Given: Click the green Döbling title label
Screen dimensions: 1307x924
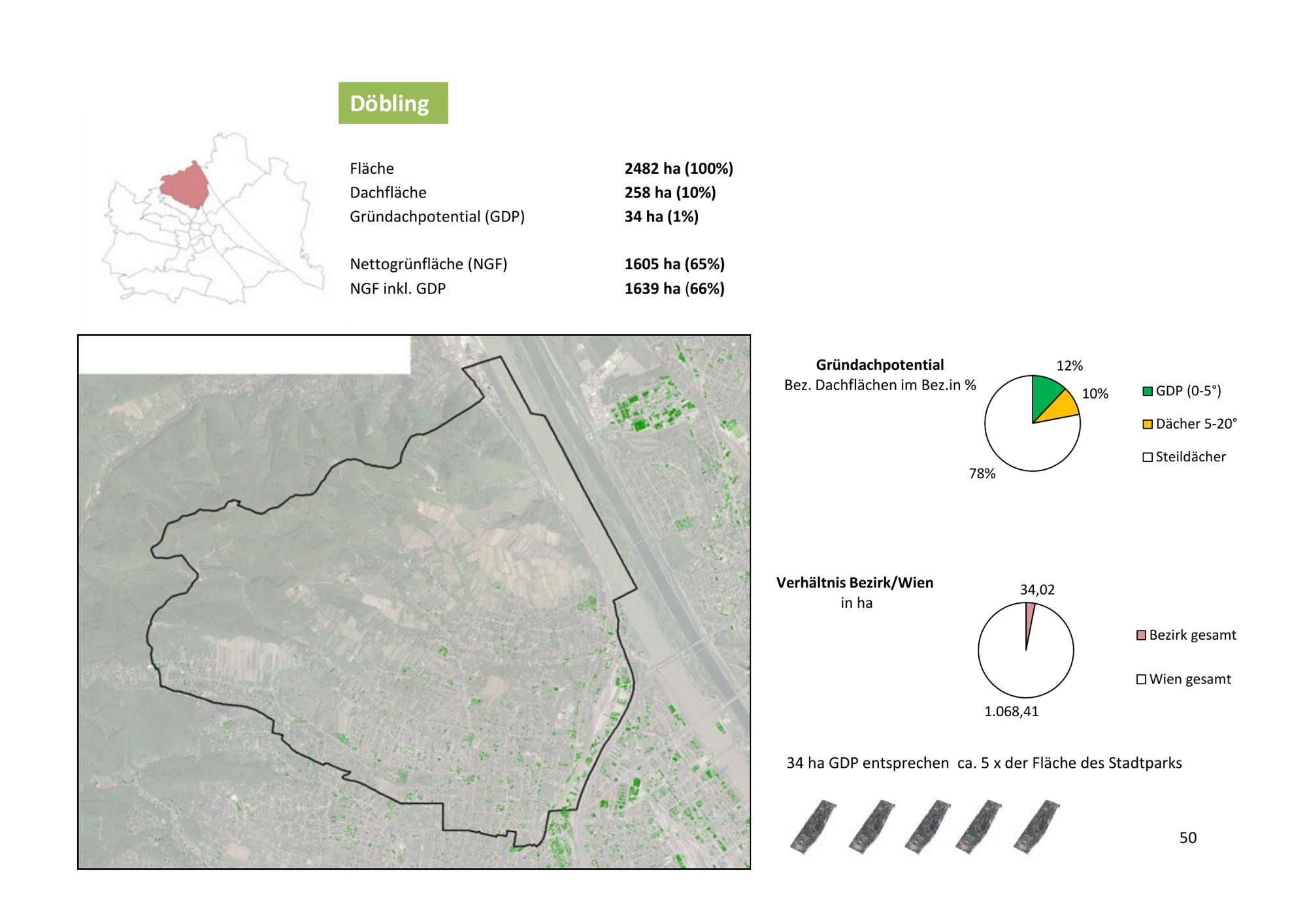Looking at the screenshot, I should click(x=393, y=103).
